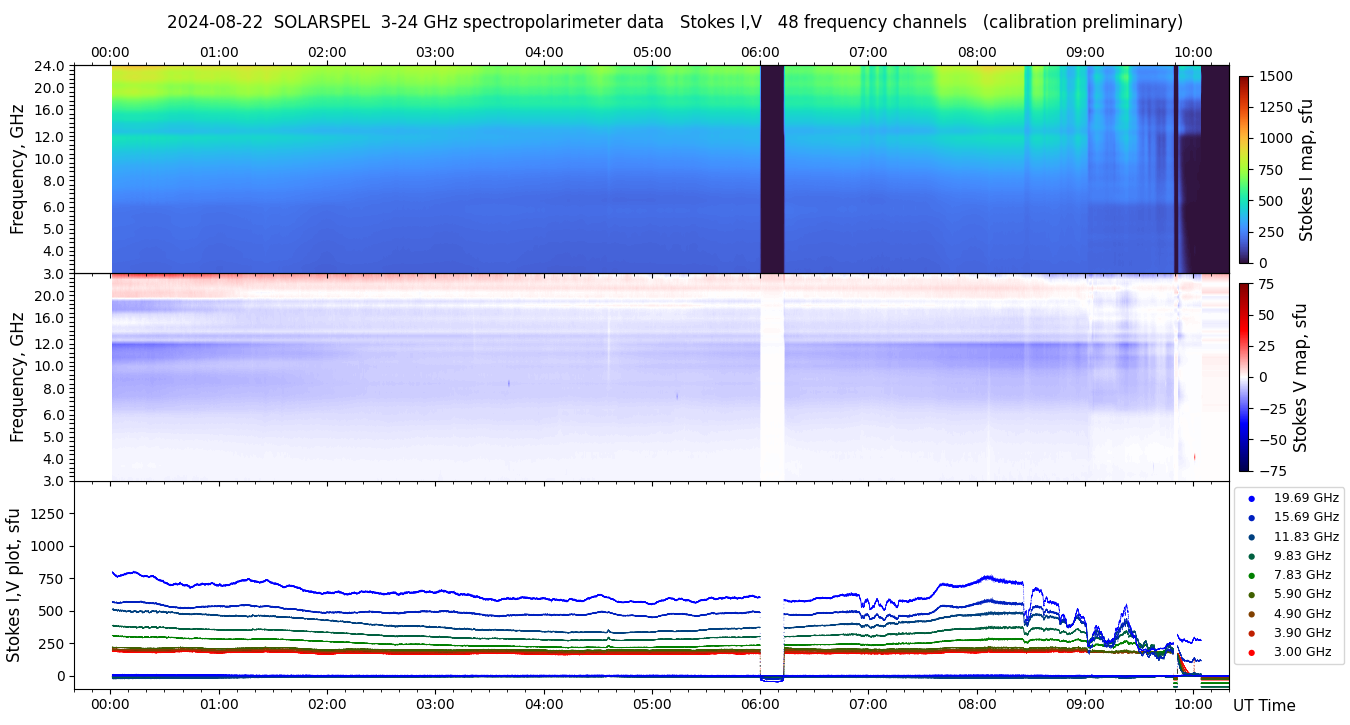Click the 4.90 GHz legend marker dot
The height and width of the screenshot is (725, 1350).
tap(1251, 614)
